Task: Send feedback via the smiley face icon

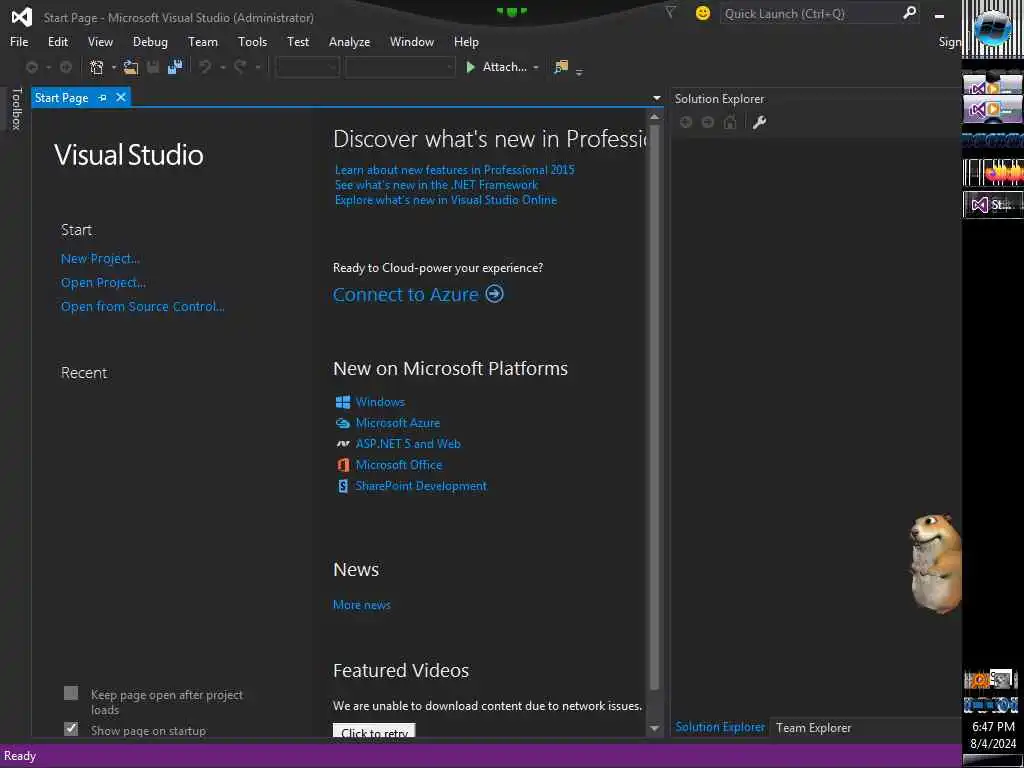Action: coord(703,13)
